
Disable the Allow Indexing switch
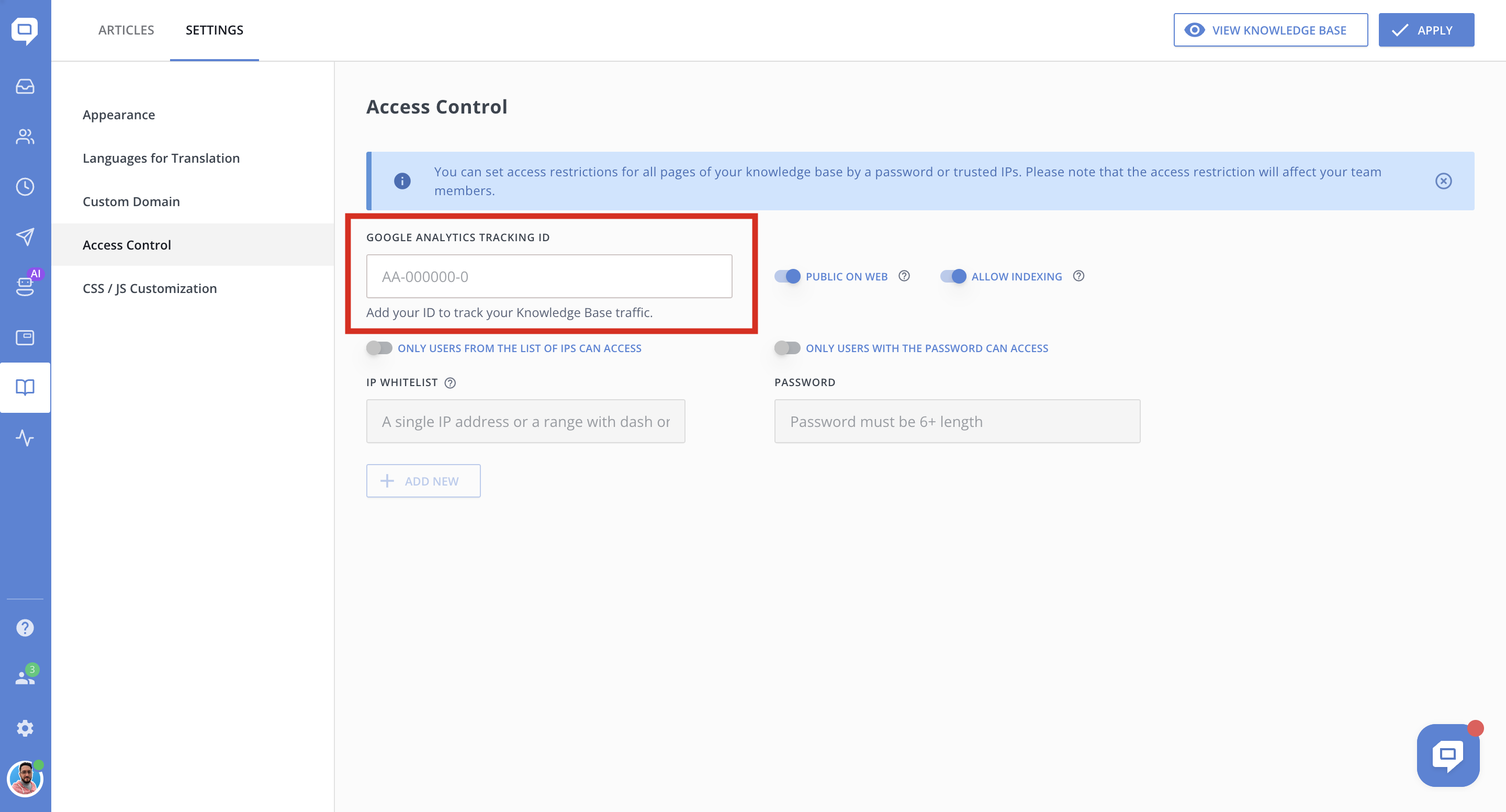[x=953, y=277]
